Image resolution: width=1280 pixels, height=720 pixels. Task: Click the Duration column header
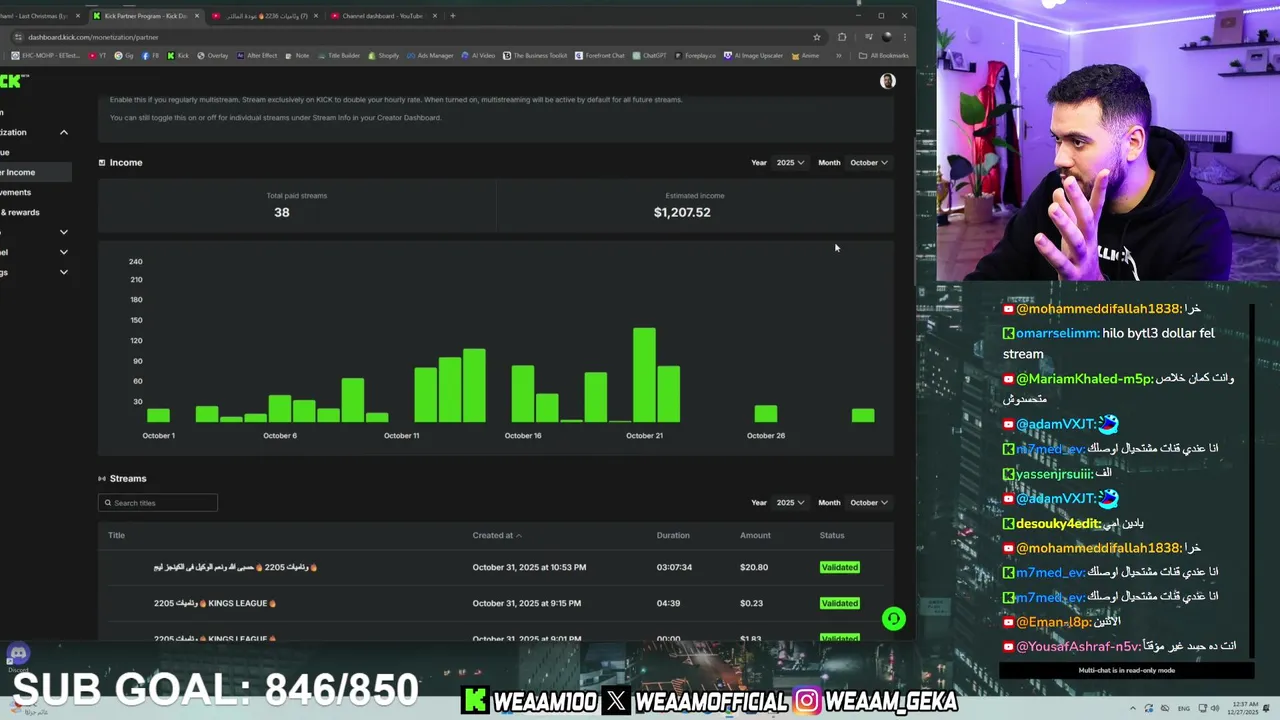click(x=673, y=535)
